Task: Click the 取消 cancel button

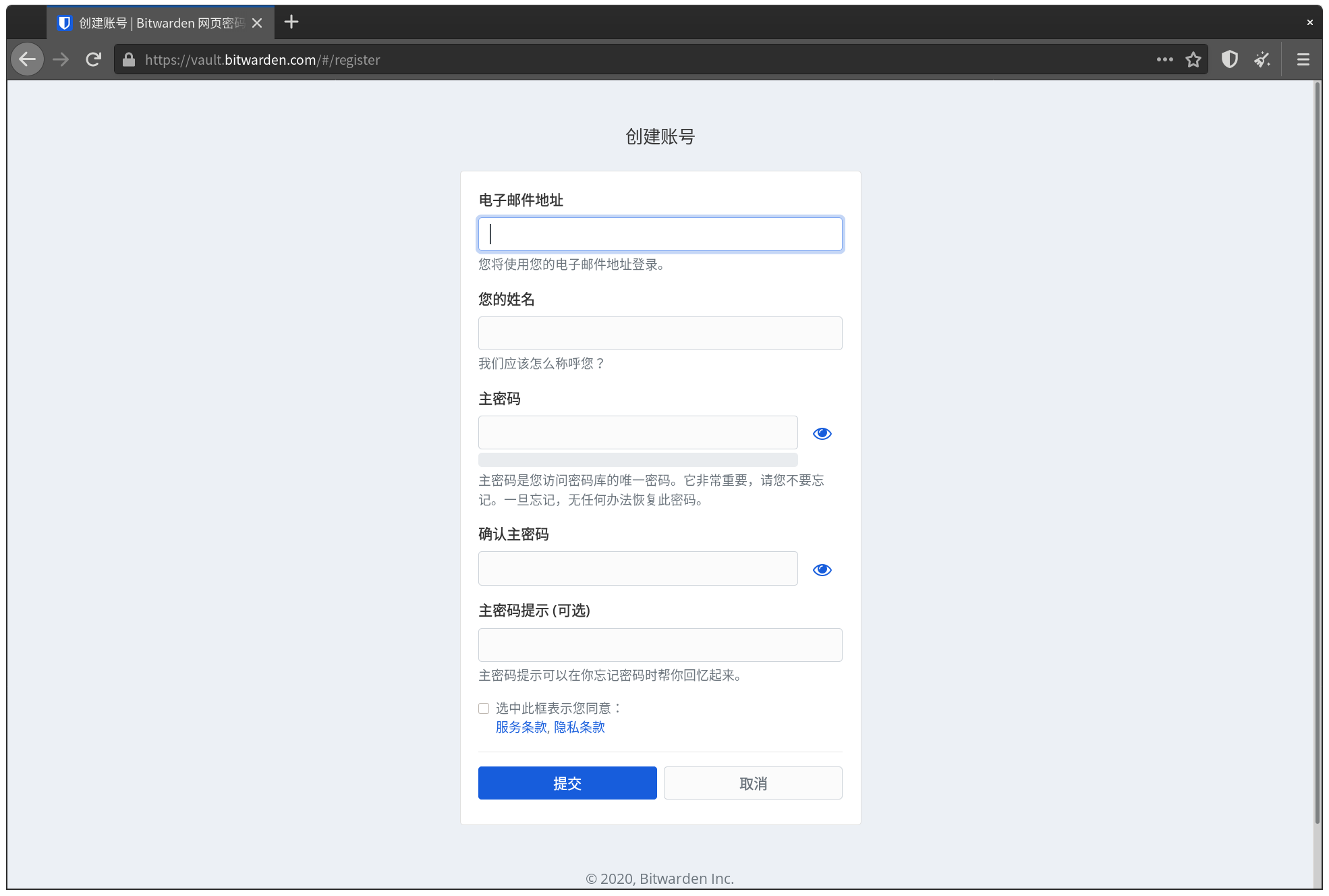Action: point(753,783)
